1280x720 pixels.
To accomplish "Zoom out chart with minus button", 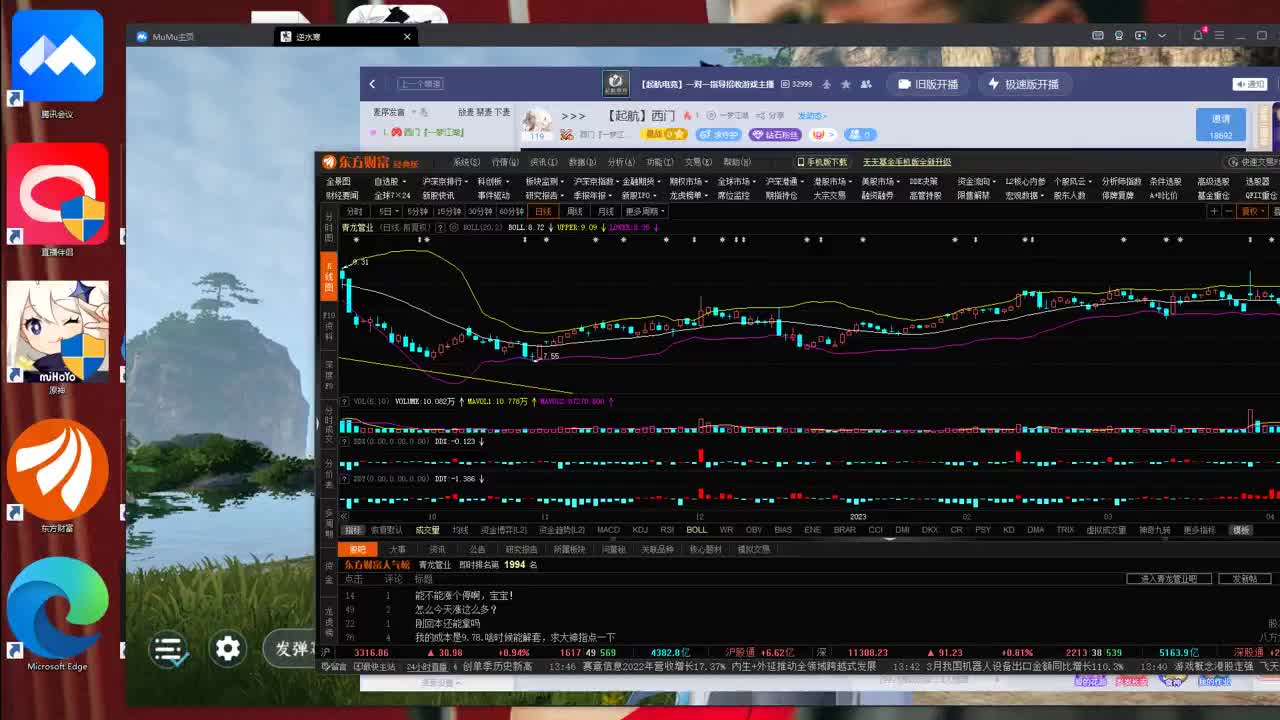I will pos(1228,211).
